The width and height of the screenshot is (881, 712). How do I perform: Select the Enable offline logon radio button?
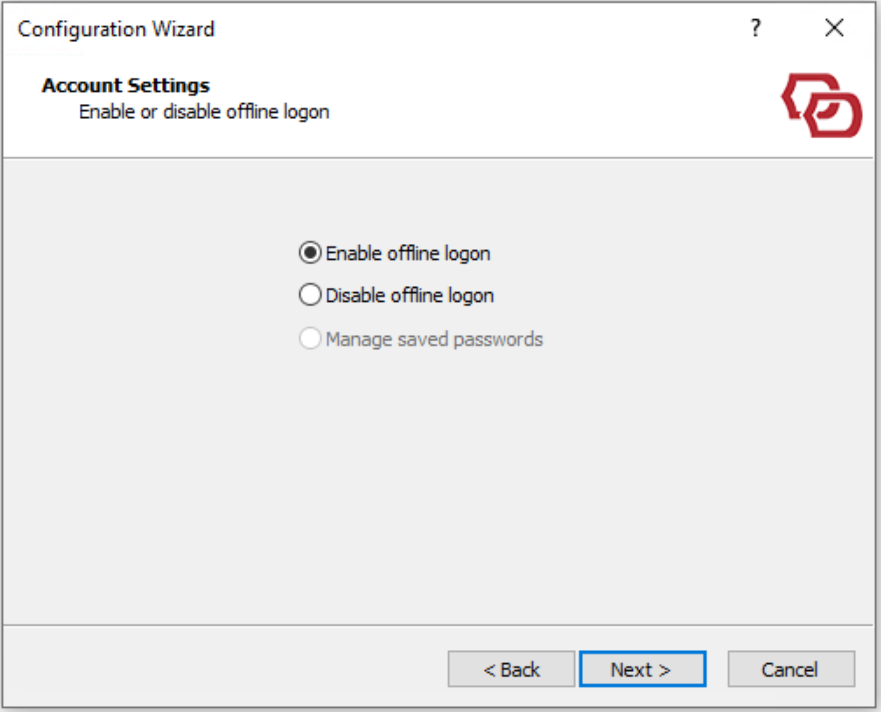[x=311, y=253]
